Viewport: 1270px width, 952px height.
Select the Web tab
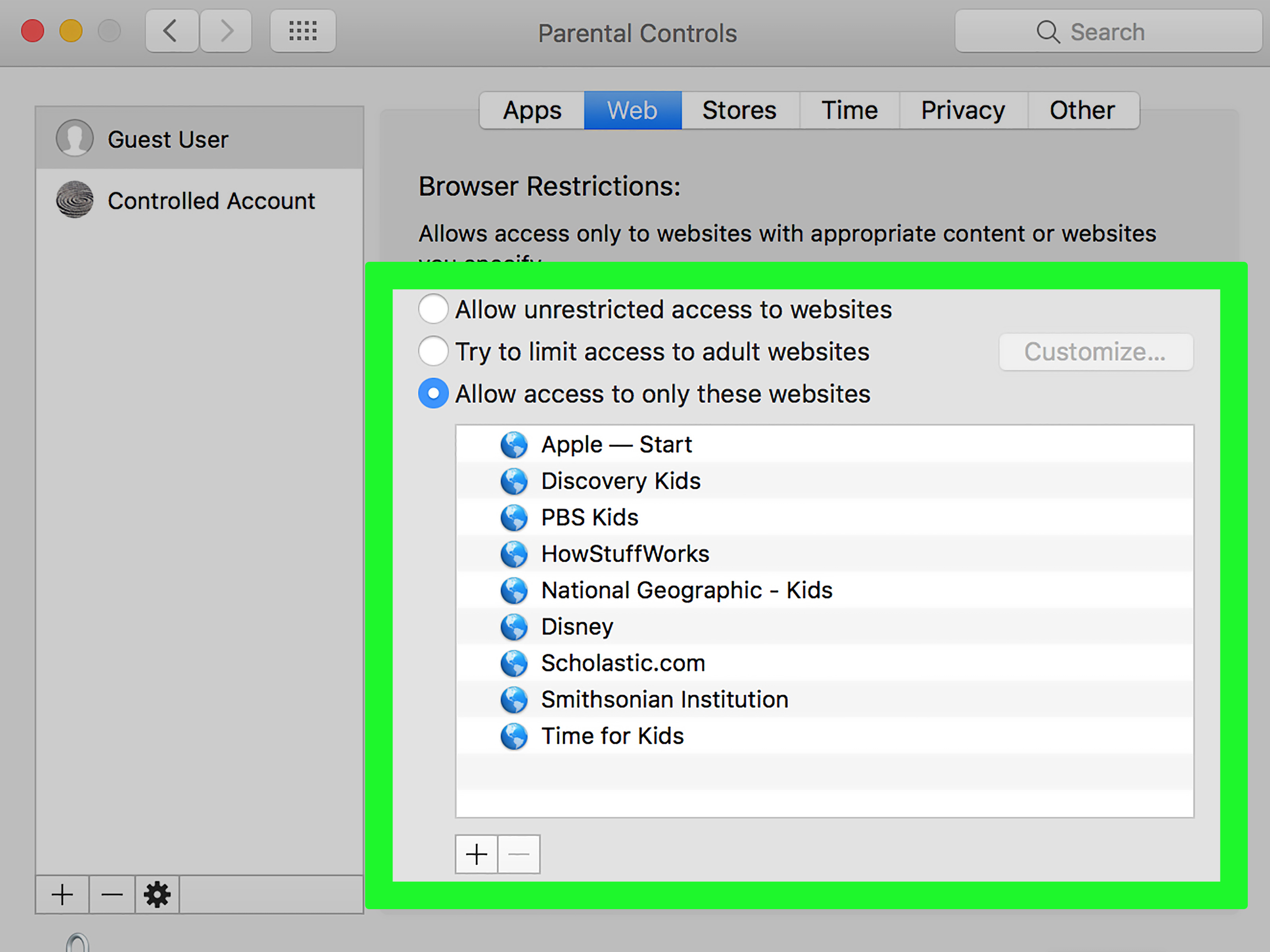coord(633,110)
